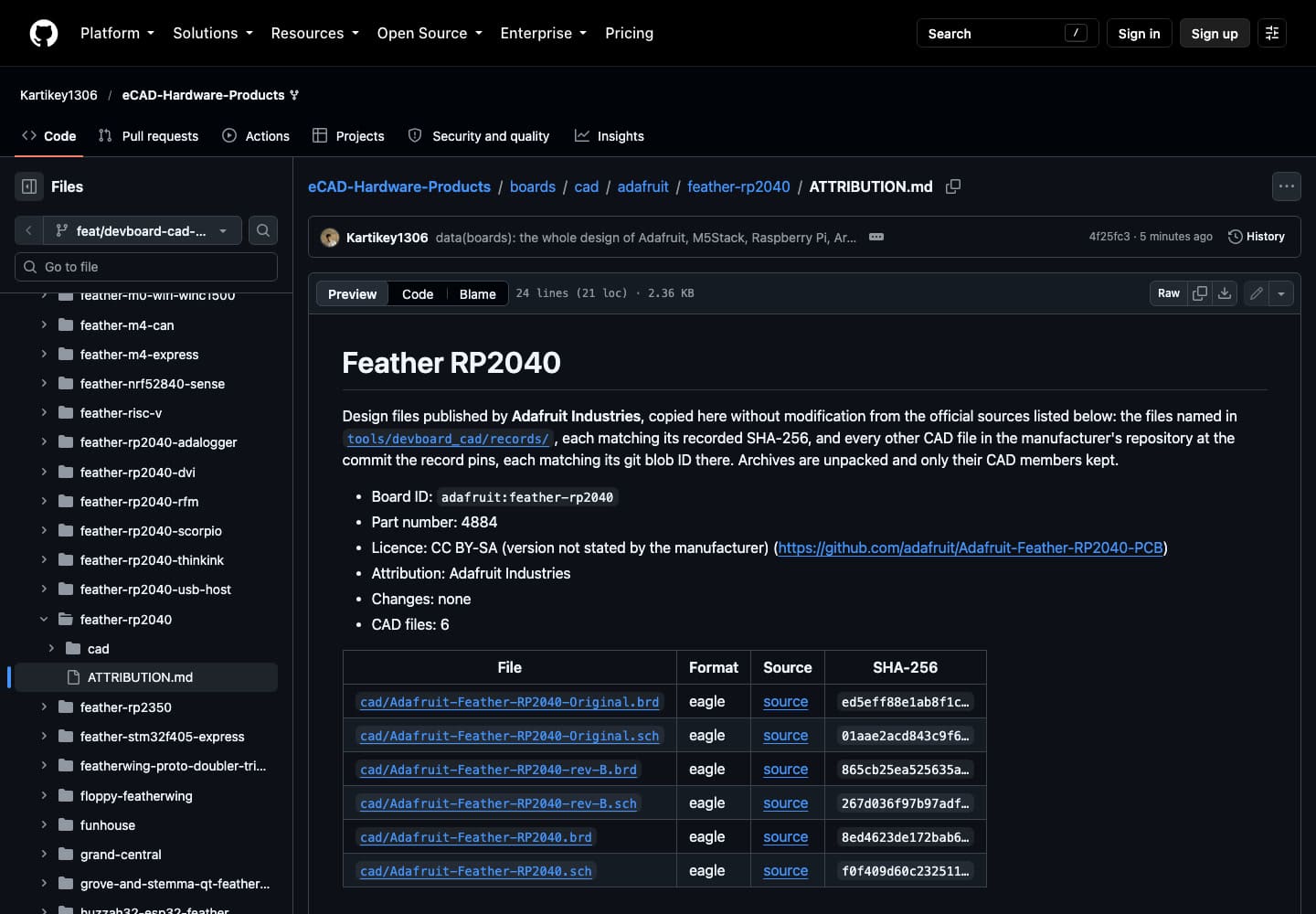Collapse the Files side panel icon
The image size is (1316, 914).
[x=29, y=186]
